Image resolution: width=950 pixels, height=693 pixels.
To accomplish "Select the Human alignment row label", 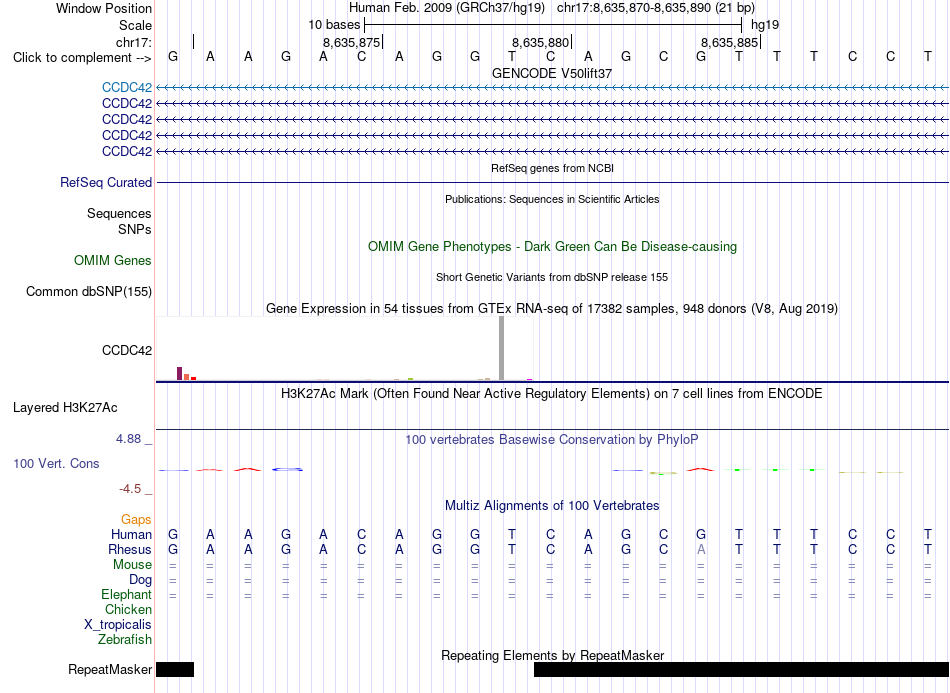I will (131, 534).
